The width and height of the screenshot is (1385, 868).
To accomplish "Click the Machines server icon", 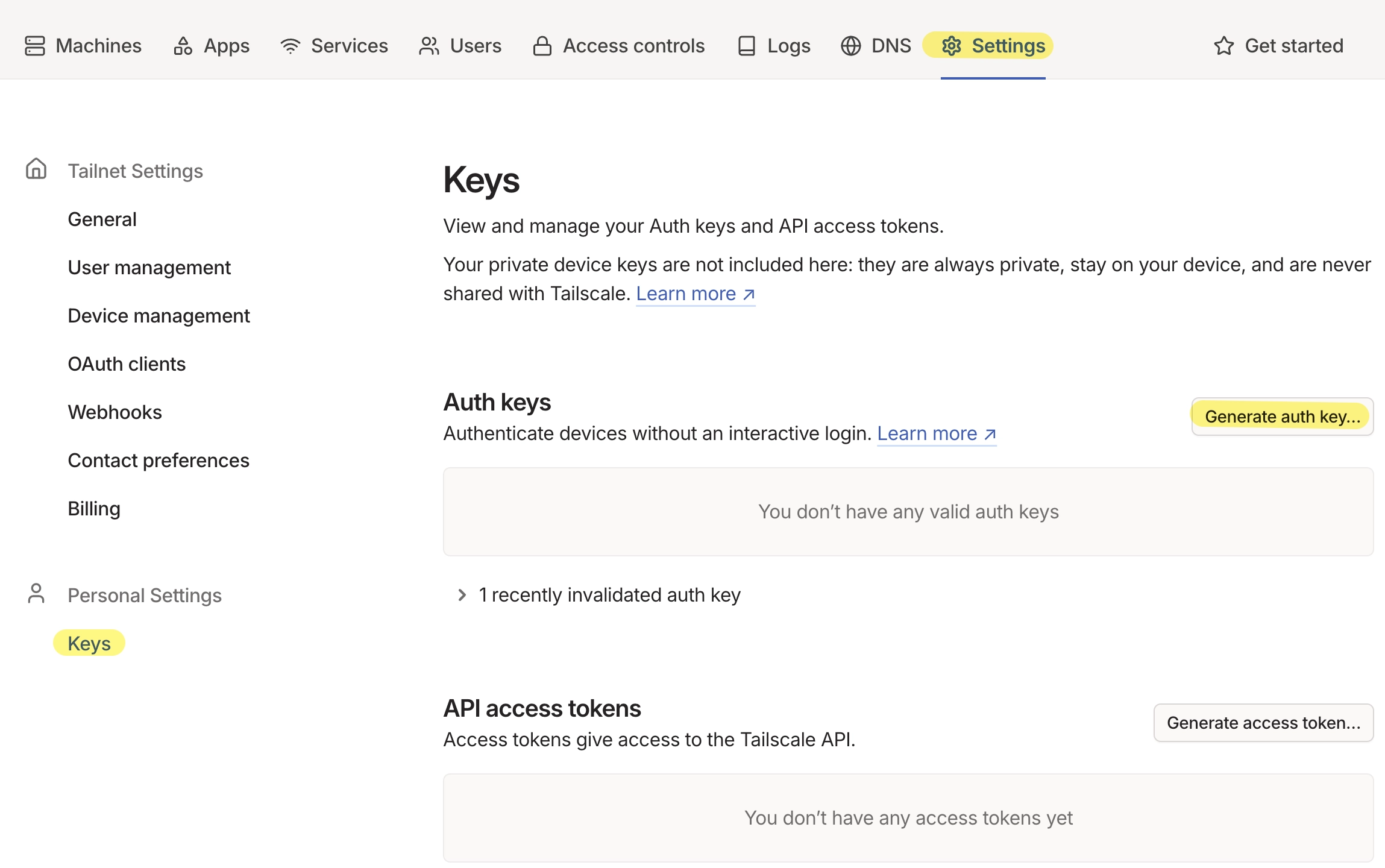I will [x=35, y=46].
